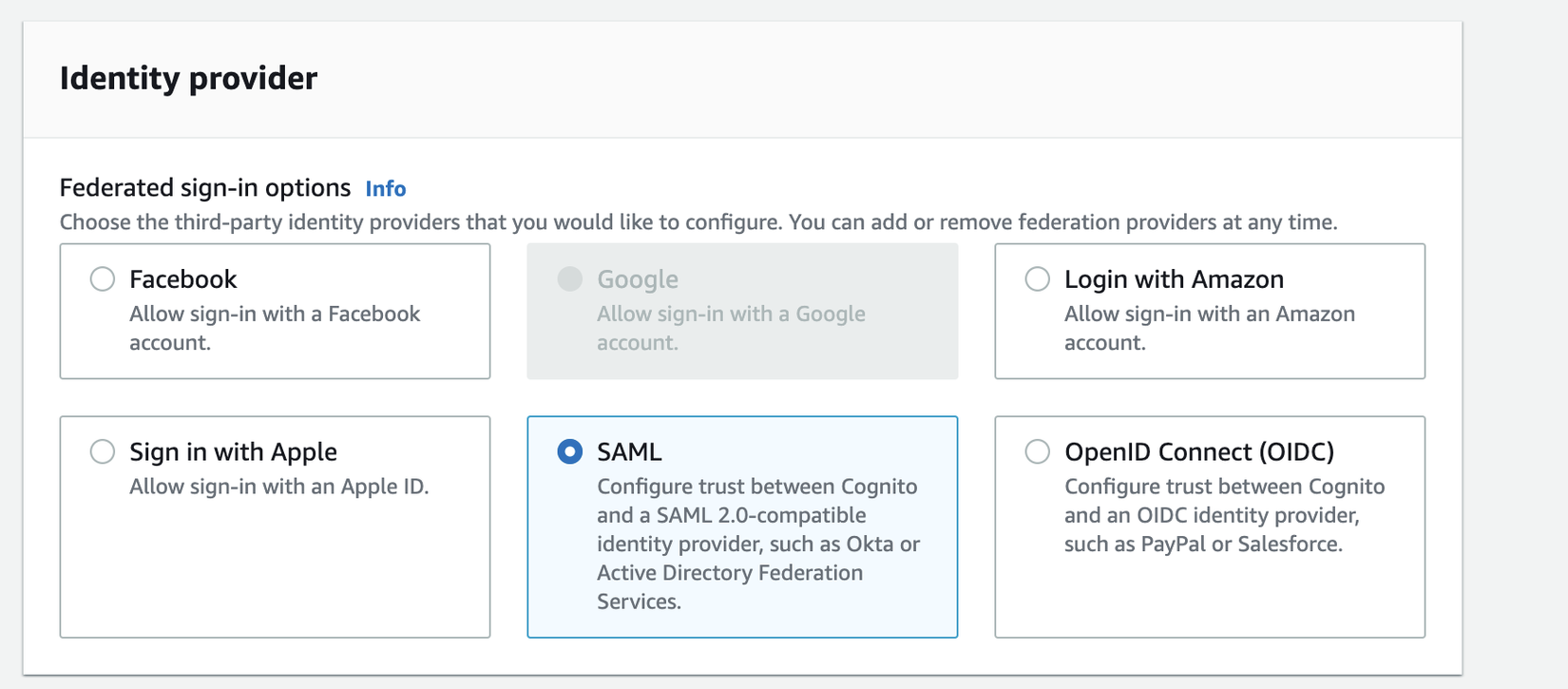Screen dimensions: 1568x689
Task: Click the Facebook account sign-in description
Action: coord(275,328)
